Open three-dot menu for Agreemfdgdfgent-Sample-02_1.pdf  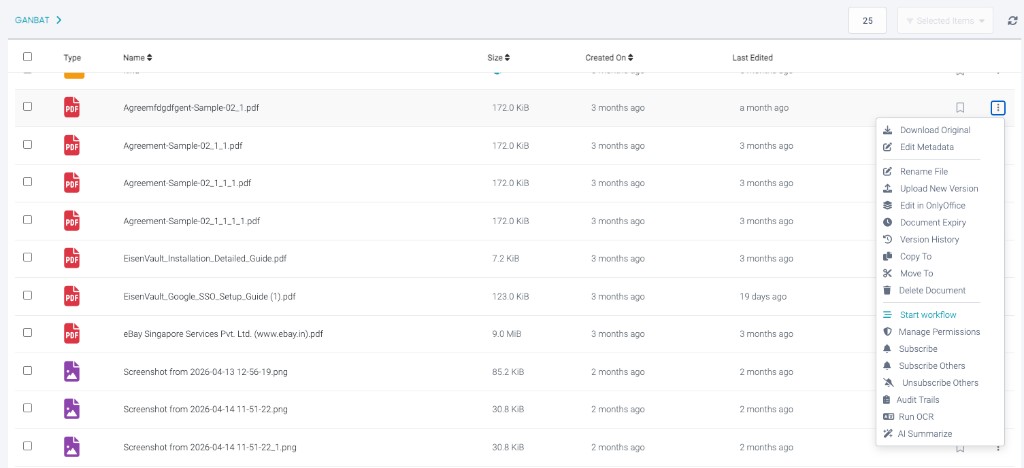tap(998, 108)
